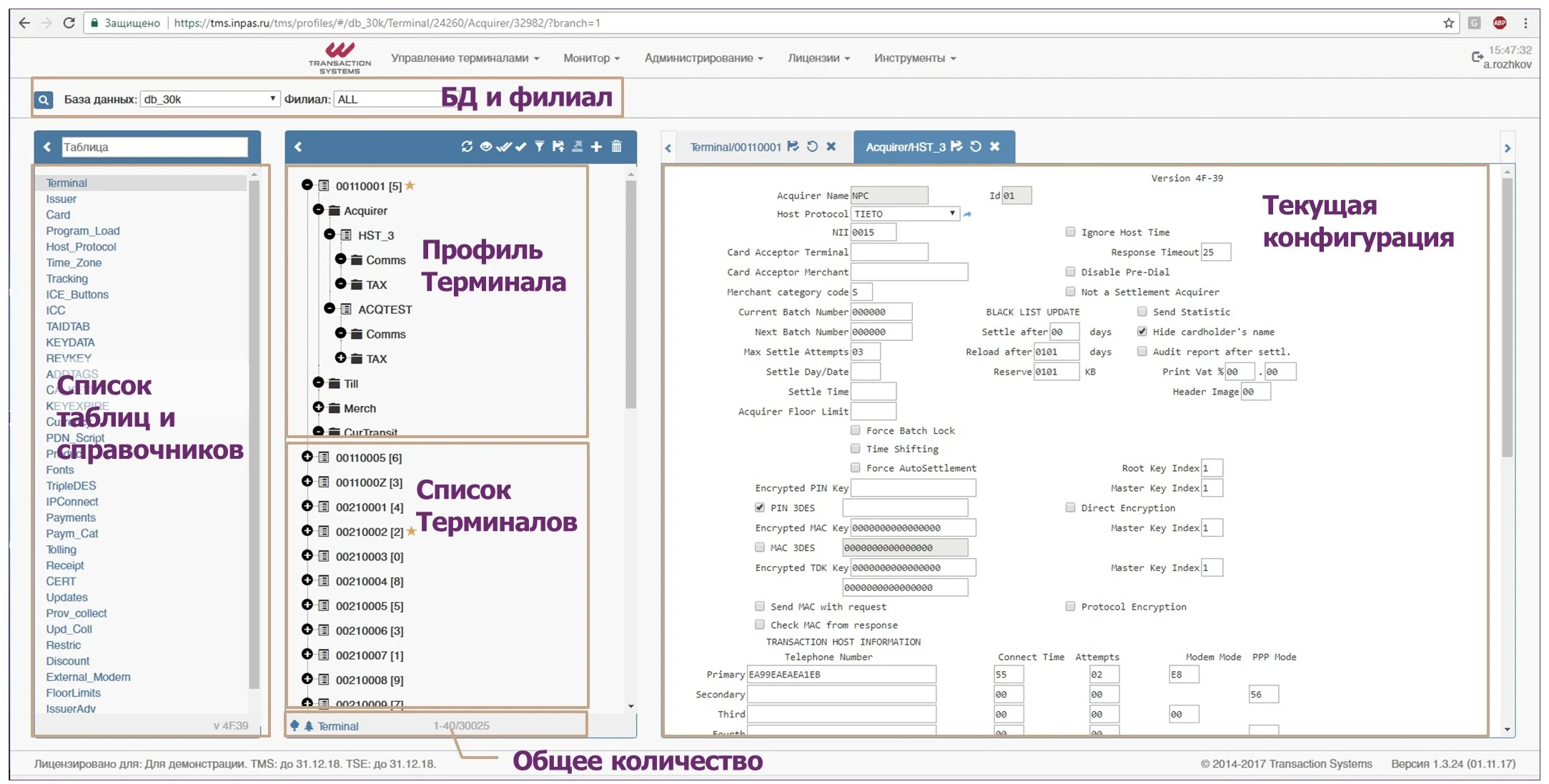
Task: Apply the filter tool in the terminal panel
Action: pyautogui.click(x=540, y=147)
